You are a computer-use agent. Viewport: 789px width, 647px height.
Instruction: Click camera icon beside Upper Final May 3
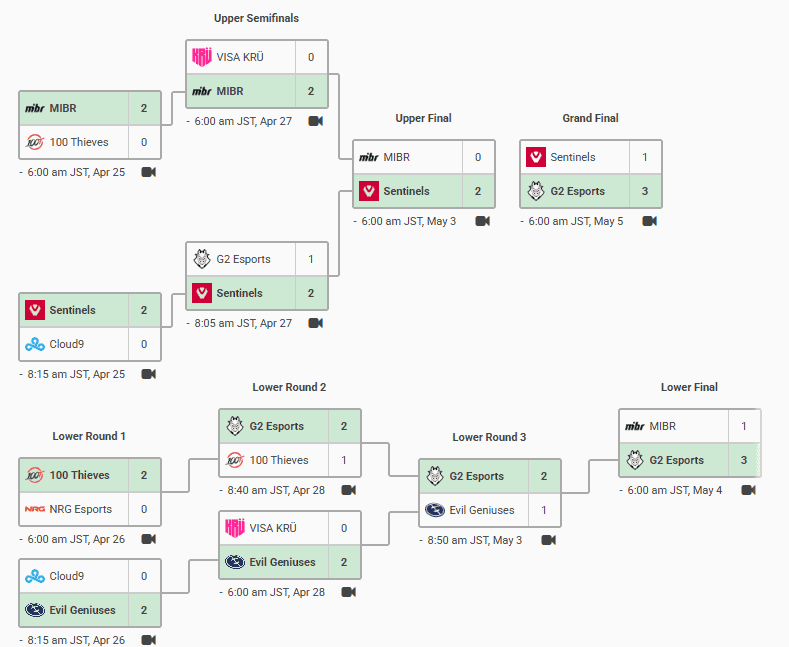pyautogui.click(x=483, y=221)
